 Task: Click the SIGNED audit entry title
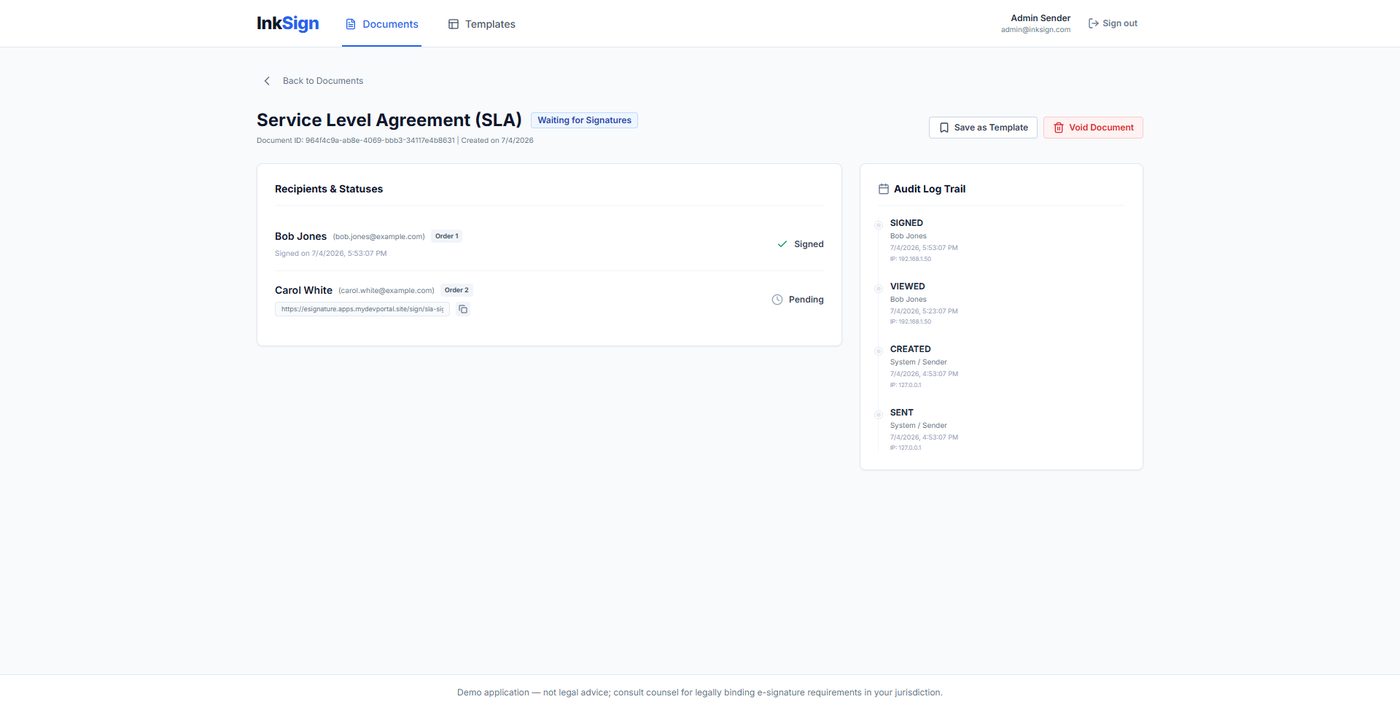[x=907, y=223]
